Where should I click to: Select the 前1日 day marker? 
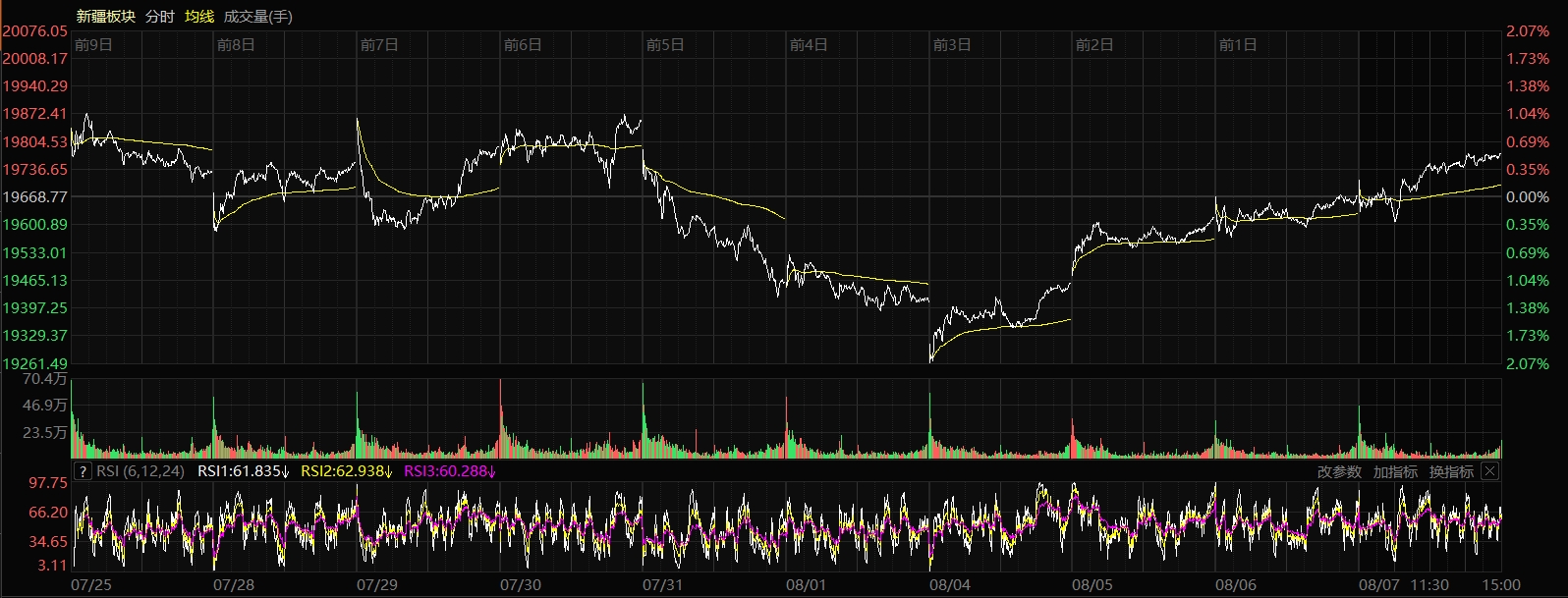click(1237, 45)
